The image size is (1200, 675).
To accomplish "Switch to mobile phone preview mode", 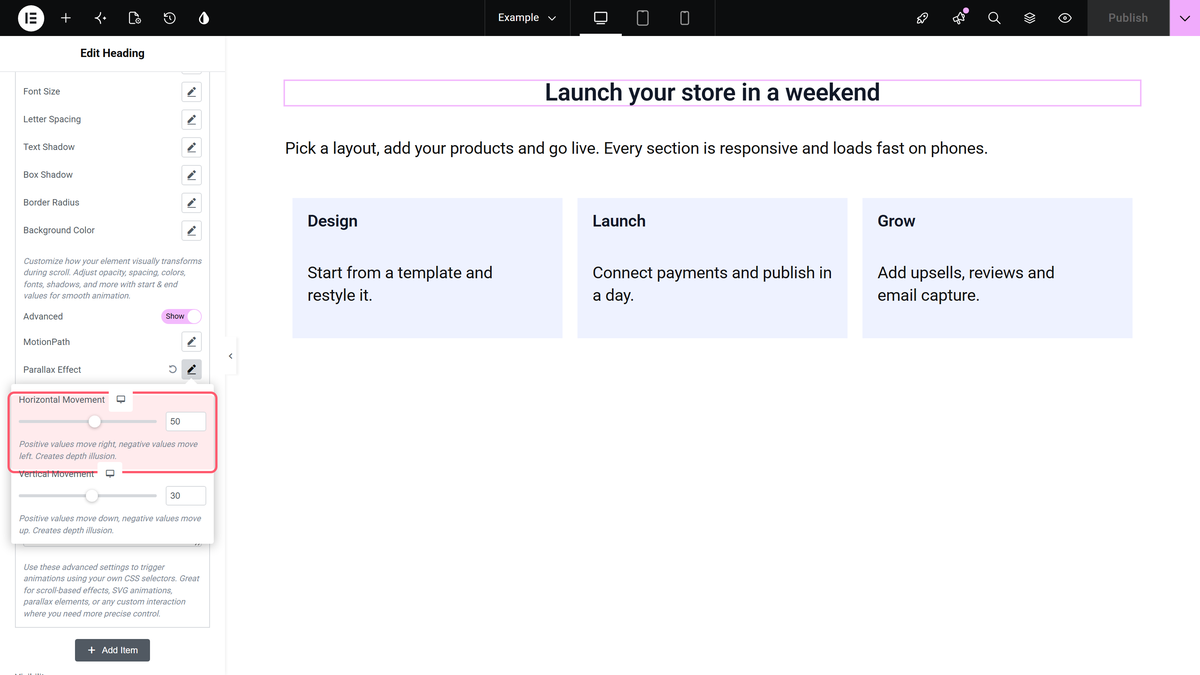I will [x=685, y=18].
